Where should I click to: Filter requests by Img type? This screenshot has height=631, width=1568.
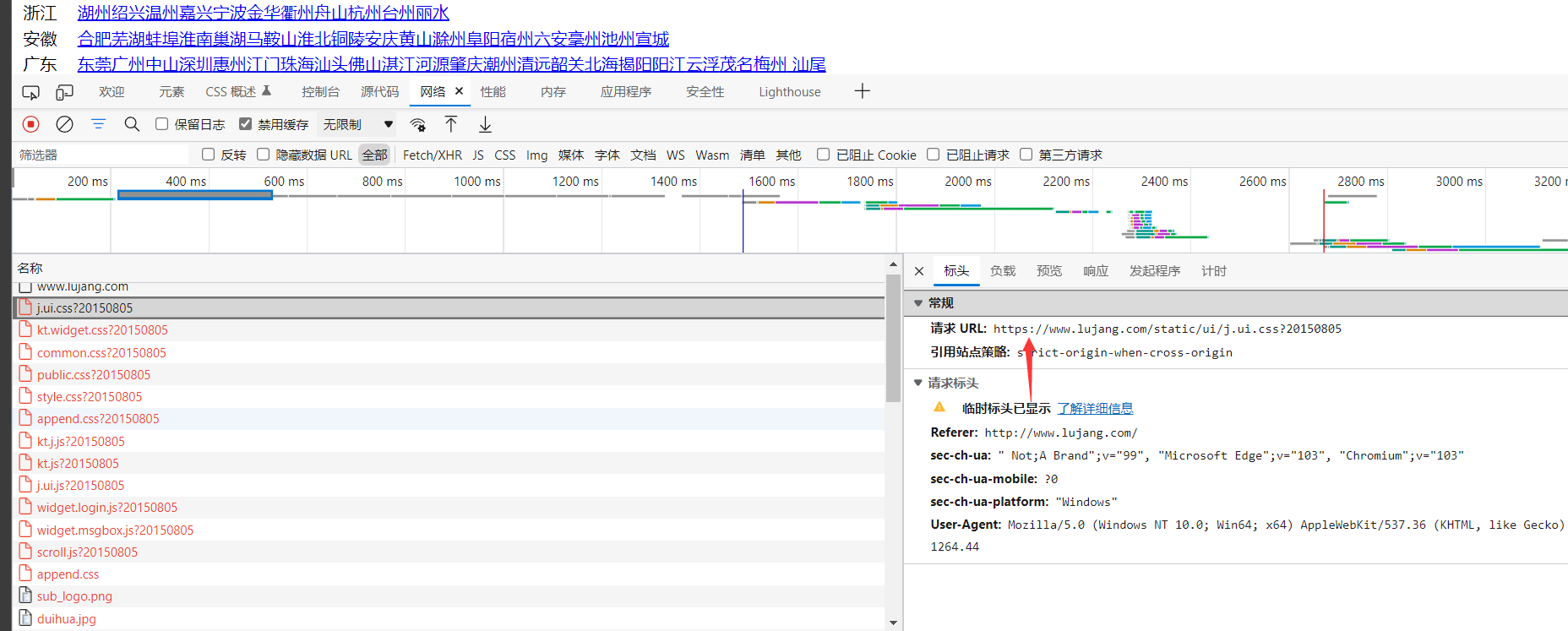536,155
